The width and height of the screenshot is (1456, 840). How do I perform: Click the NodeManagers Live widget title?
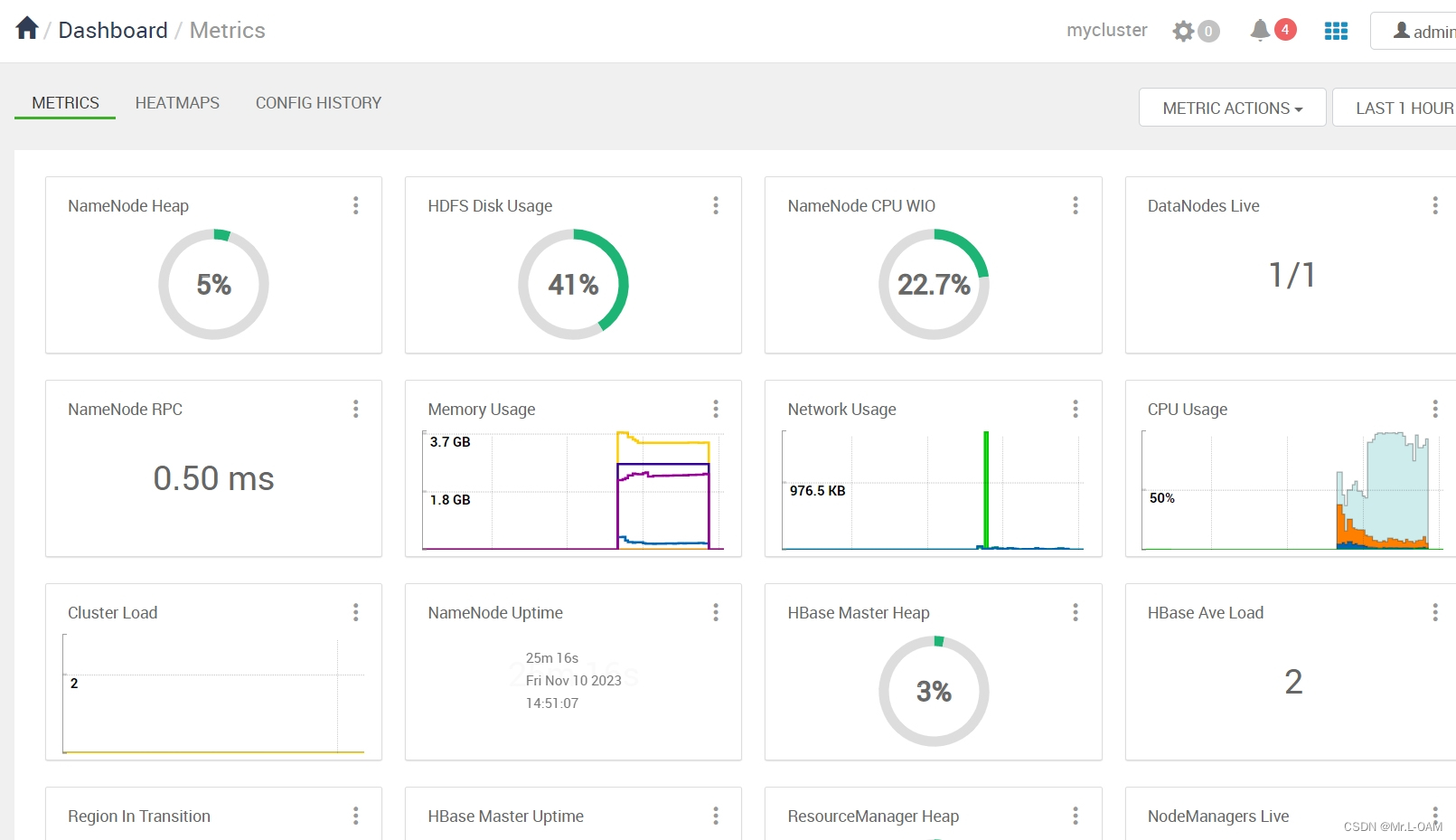point(1218,816)
